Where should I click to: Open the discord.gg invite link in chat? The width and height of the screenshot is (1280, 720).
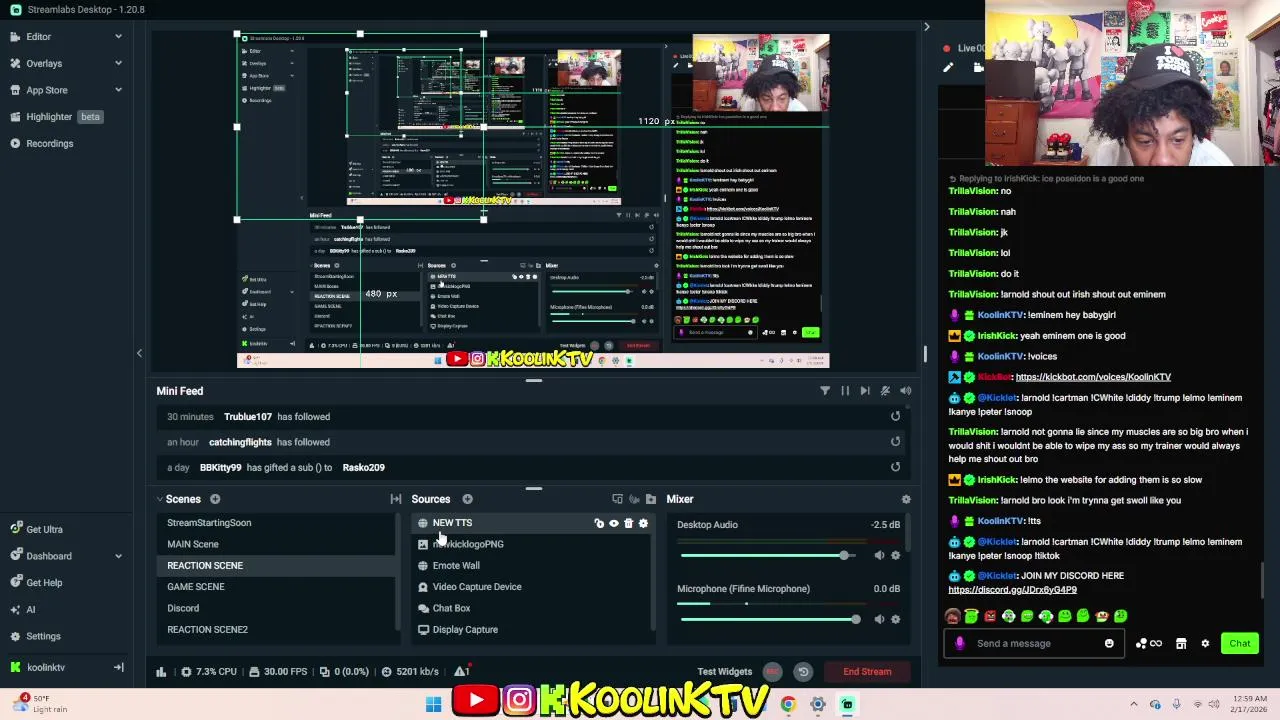tap(1012, 590)
